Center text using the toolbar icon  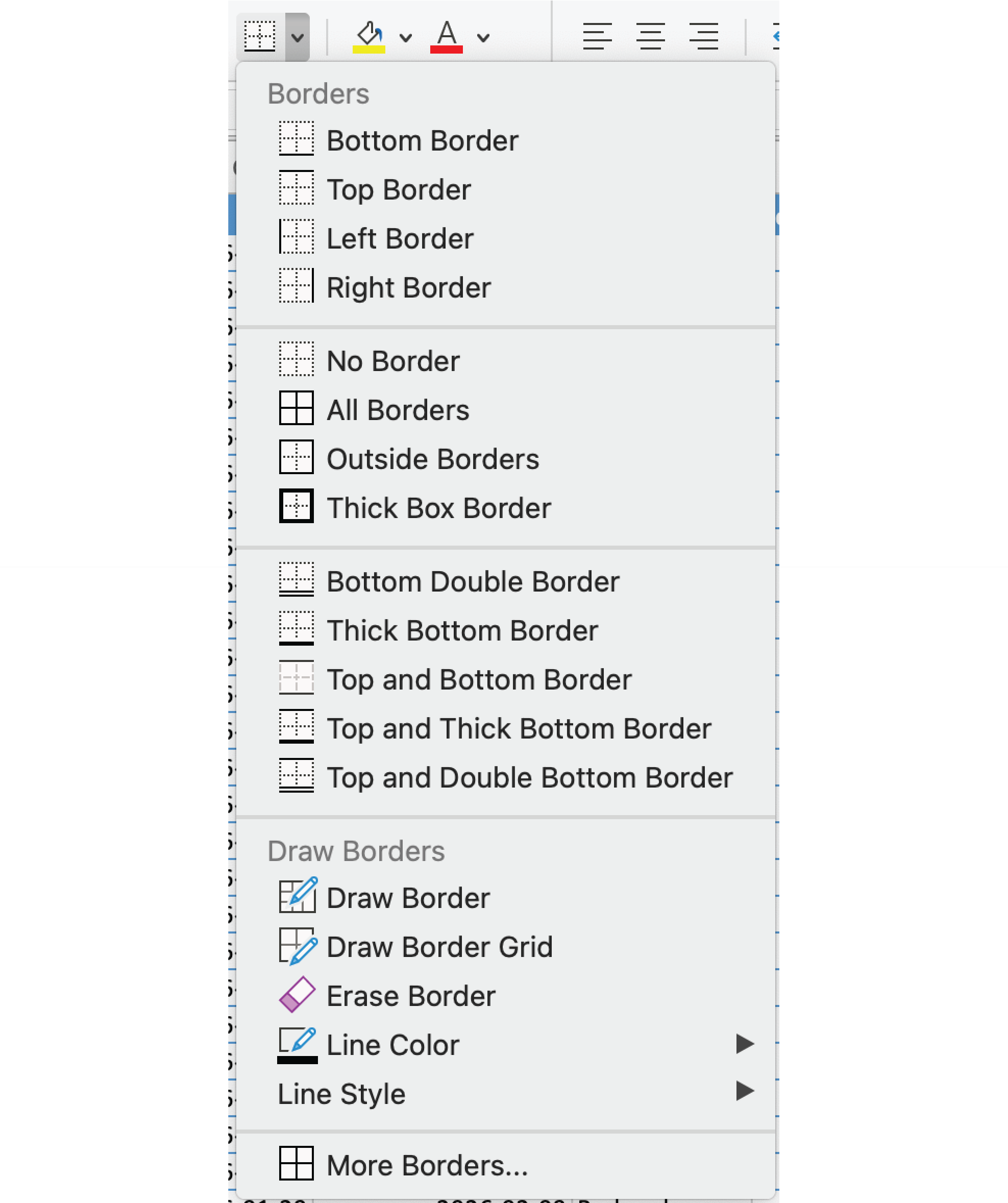[650, 37]
